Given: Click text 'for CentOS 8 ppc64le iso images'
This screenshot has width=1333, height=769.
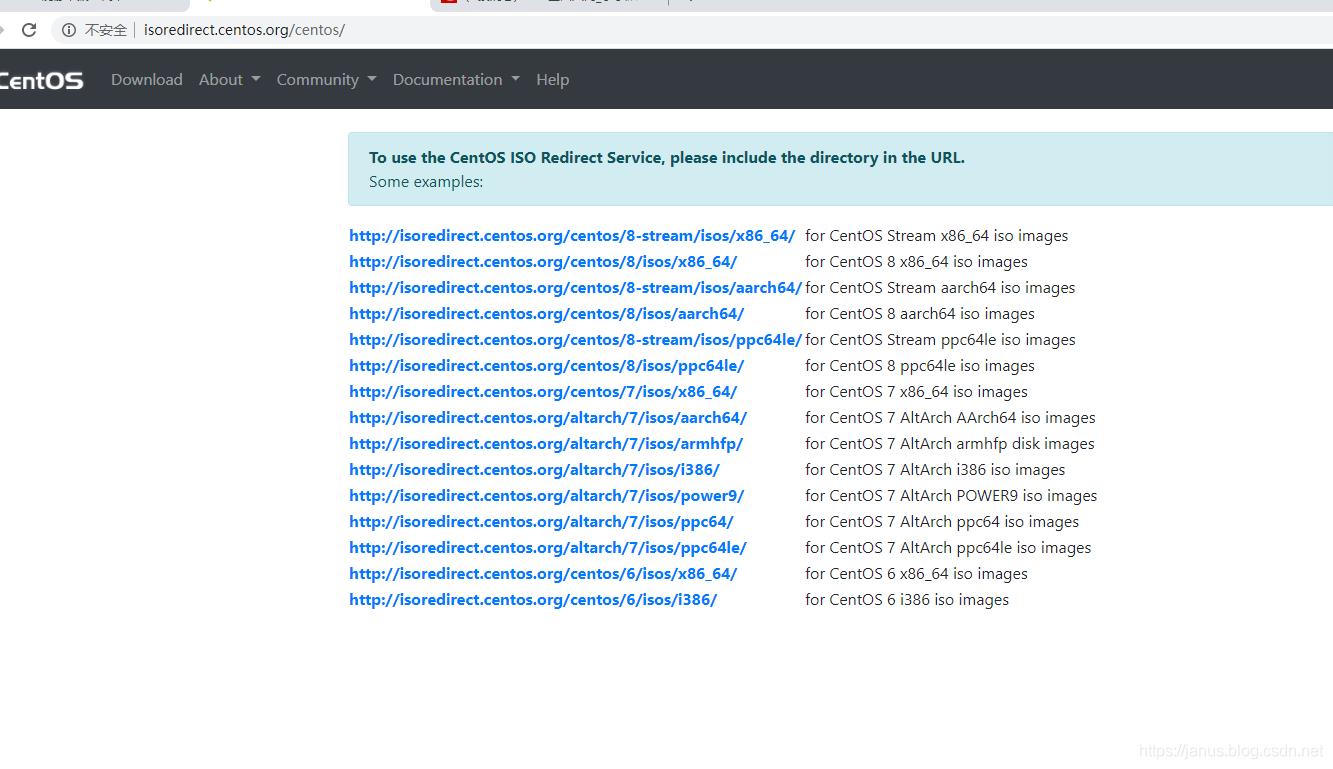Looking at the screenshot, I should (x=920, y=366).
